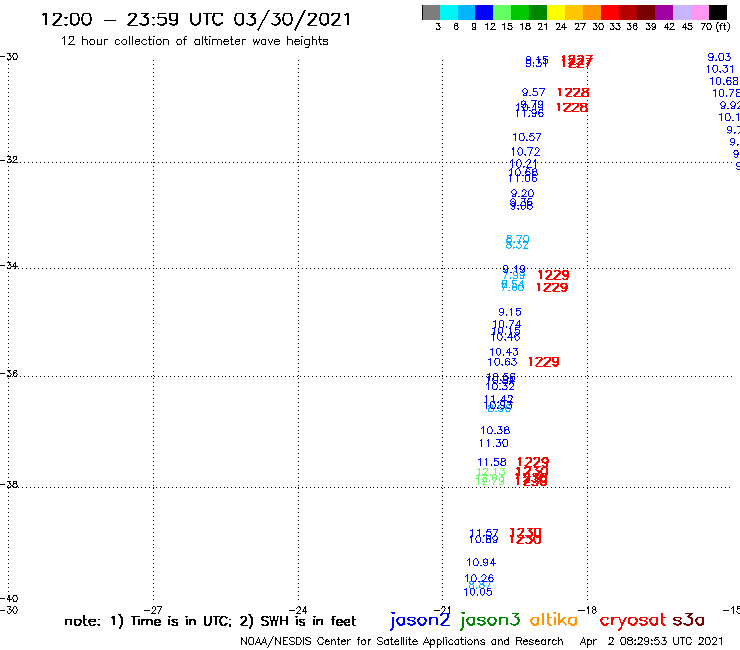This screenshot has height=650, width=740.
Task: Click the wave height value 10.05
Action: (478, 592)
